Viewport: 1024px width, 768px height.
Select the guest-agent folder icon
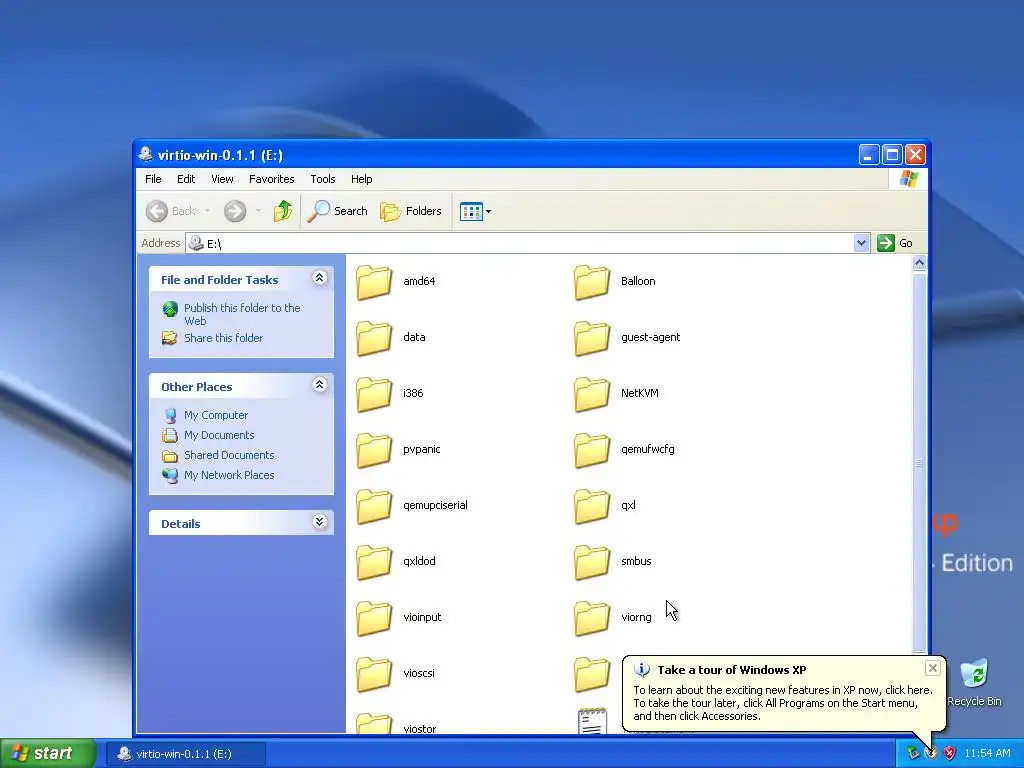coord(592,338)
